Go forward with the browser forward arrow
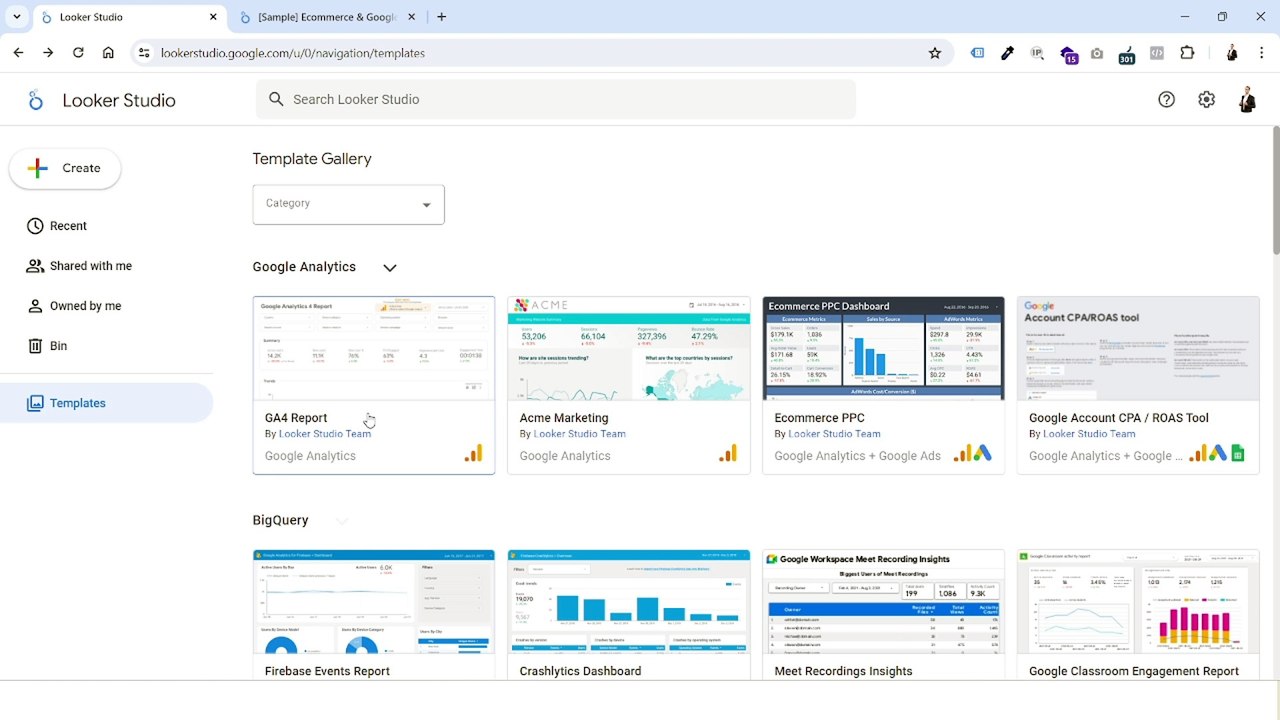Viewport: 1280px width, 720px height. pyautogui.click(x=48, y=53)
